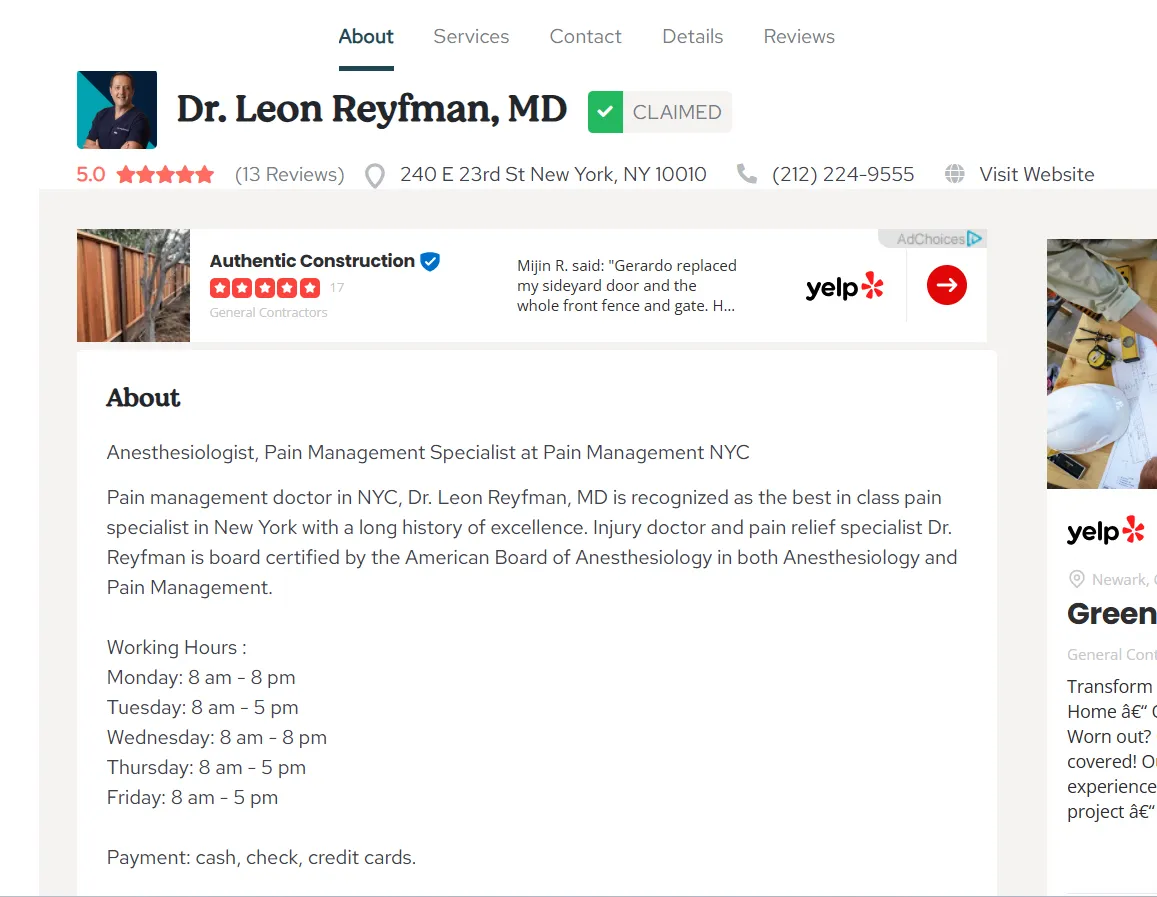1157x897 pixels.
Task: Go to the Details tab
Action: [x=692, y=37]
